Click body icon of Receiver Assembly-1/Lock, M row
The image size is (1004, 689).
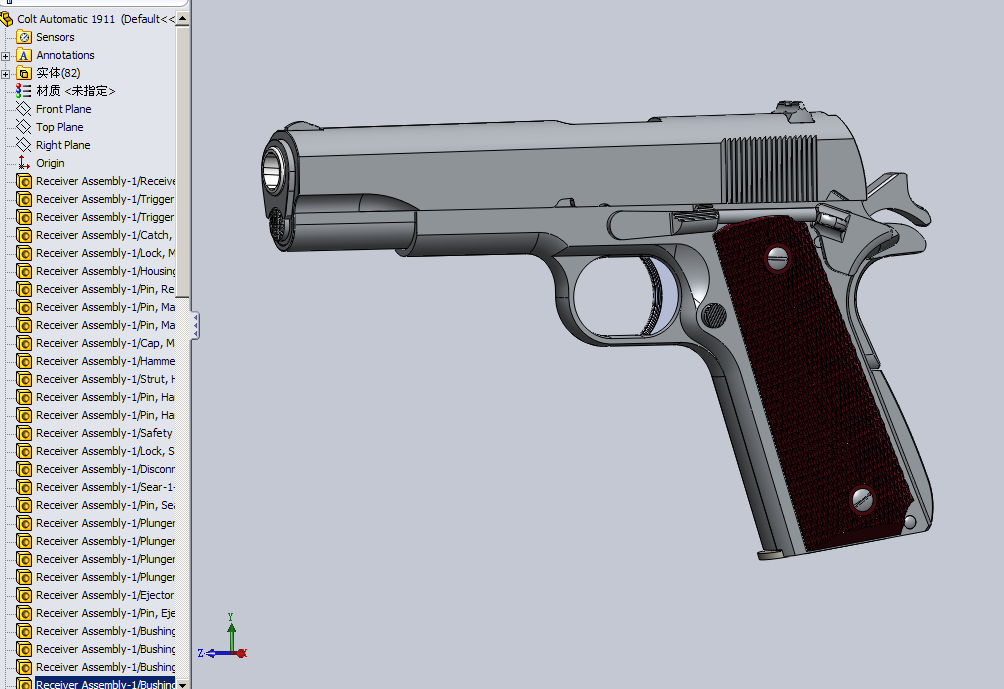tap(24, 253)
